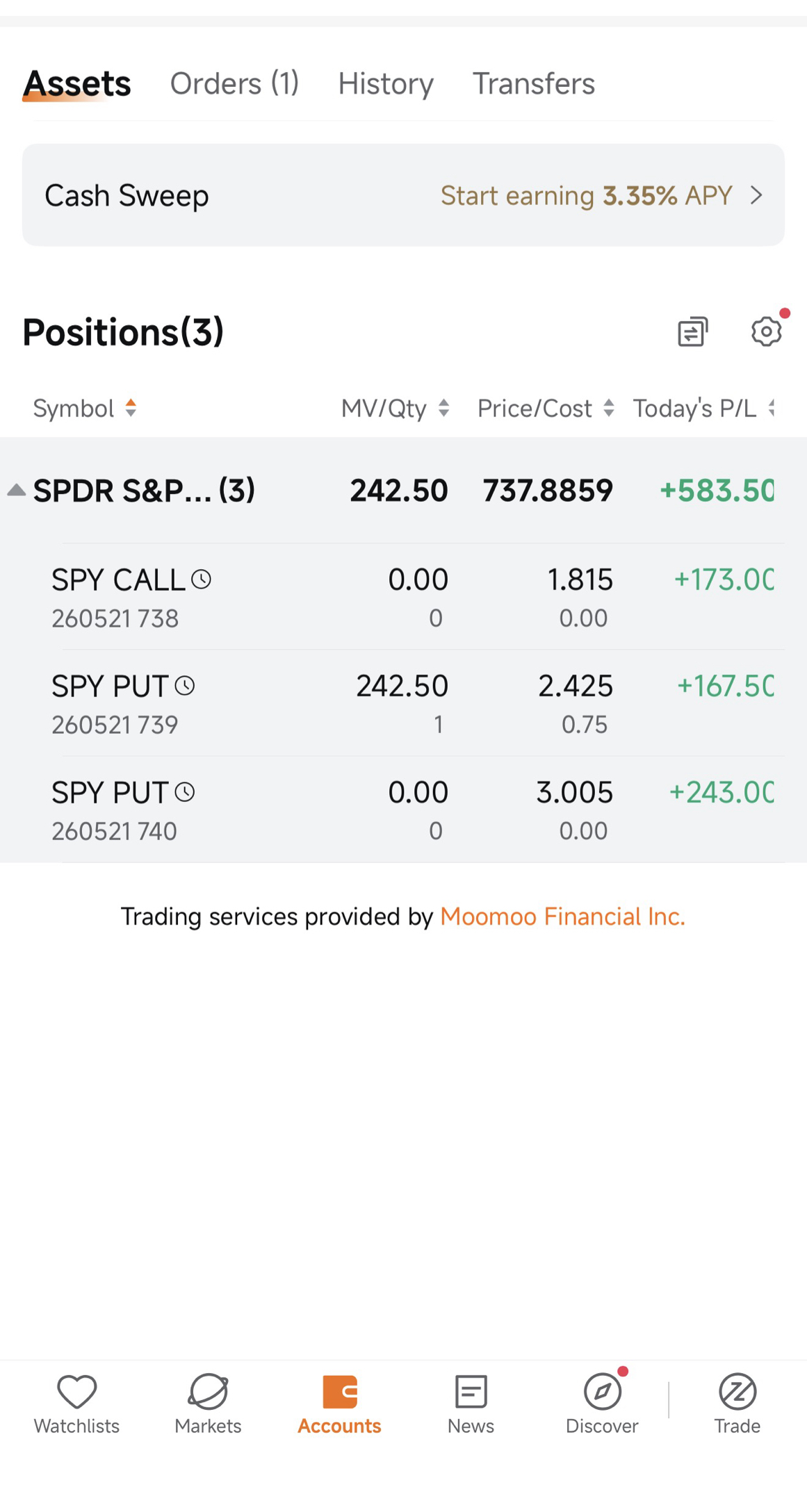Screen dimensions: 807x1512
Task: Open the News icon in bottom bar
Action: tap(471, 1392)
